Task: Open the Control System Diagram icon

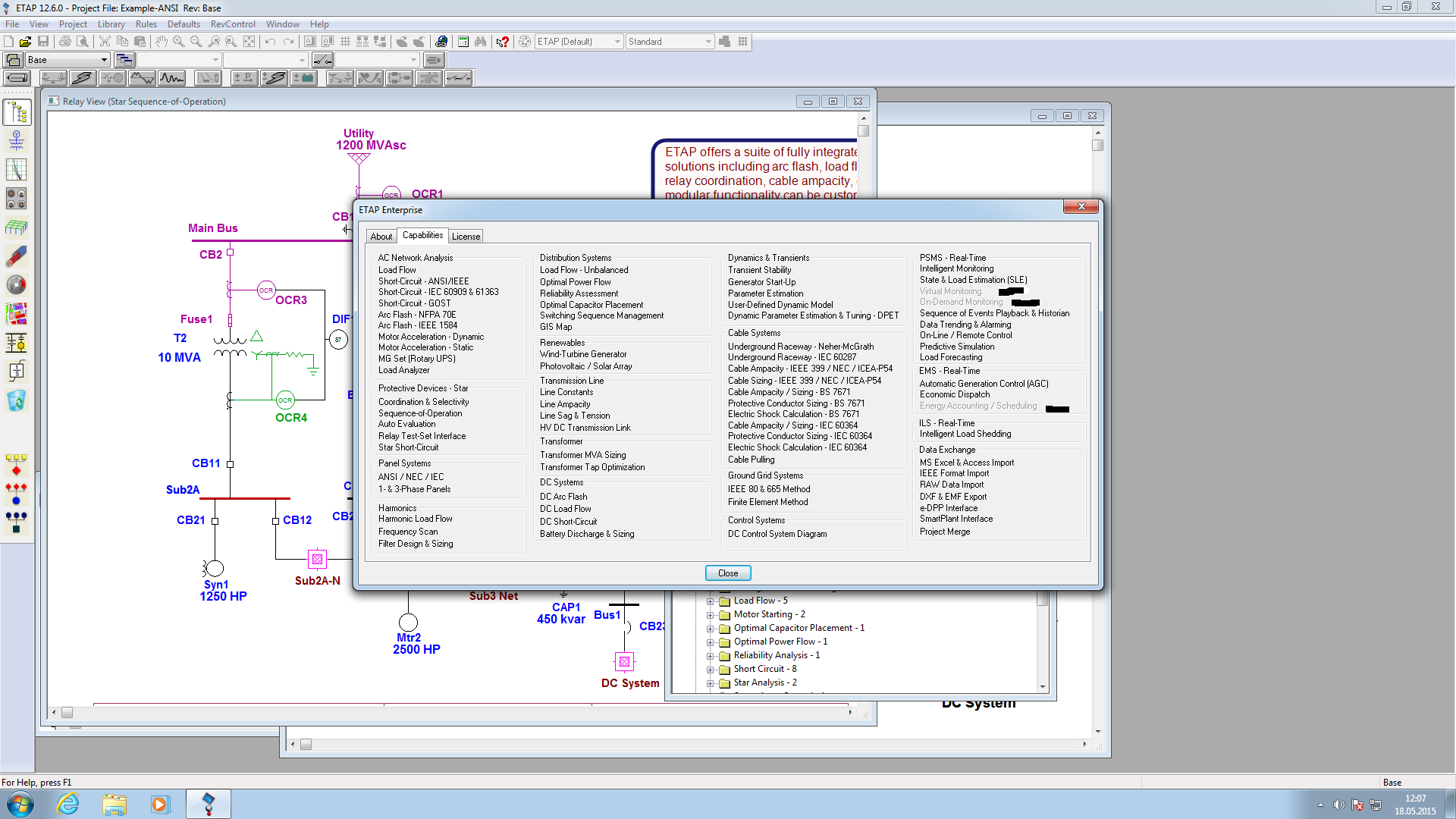Action: (x=17, y=342)
